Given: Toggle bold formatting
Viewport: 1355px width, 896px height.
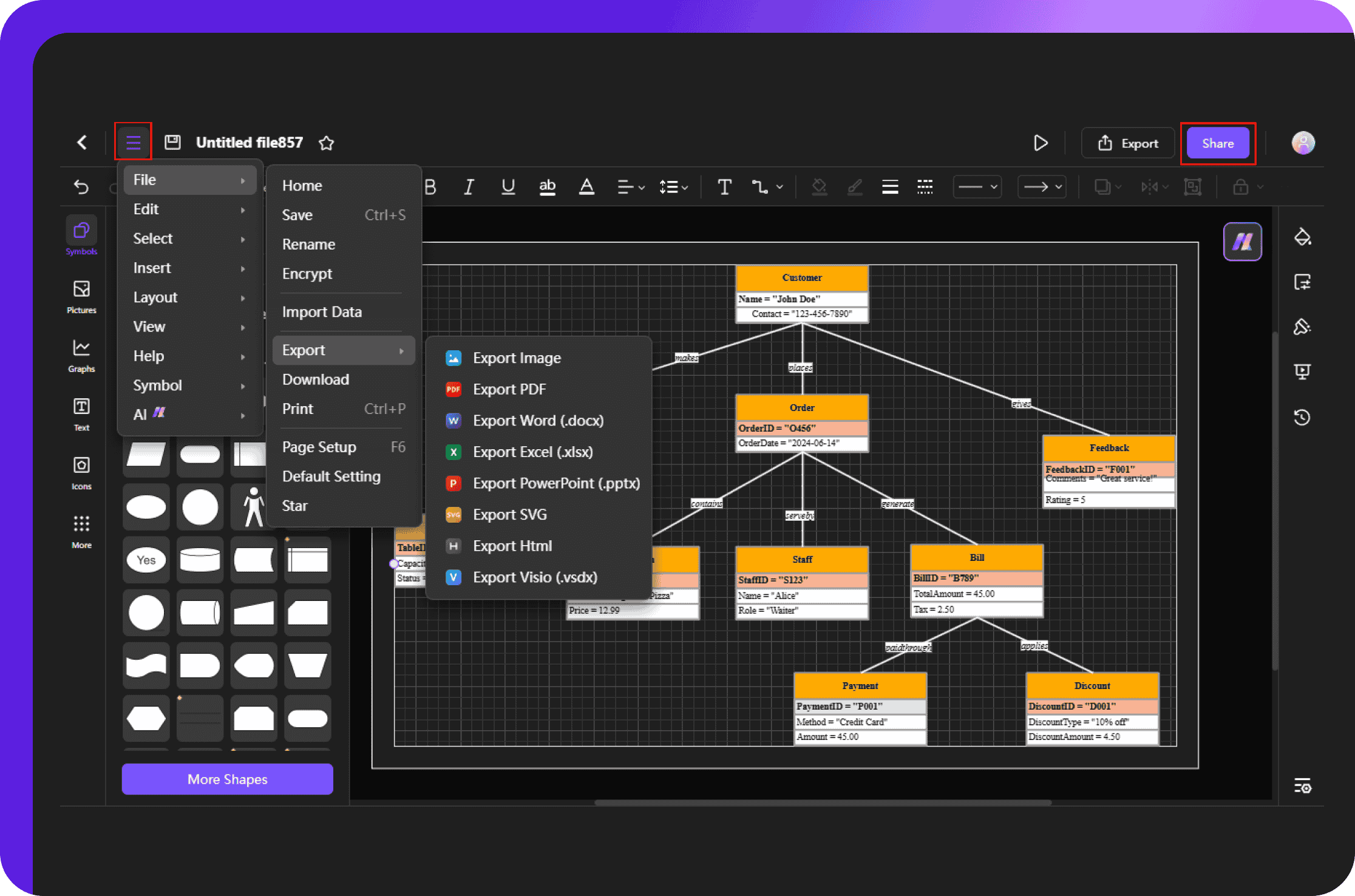Looking at the screenshot, I should tap(430, 187).
